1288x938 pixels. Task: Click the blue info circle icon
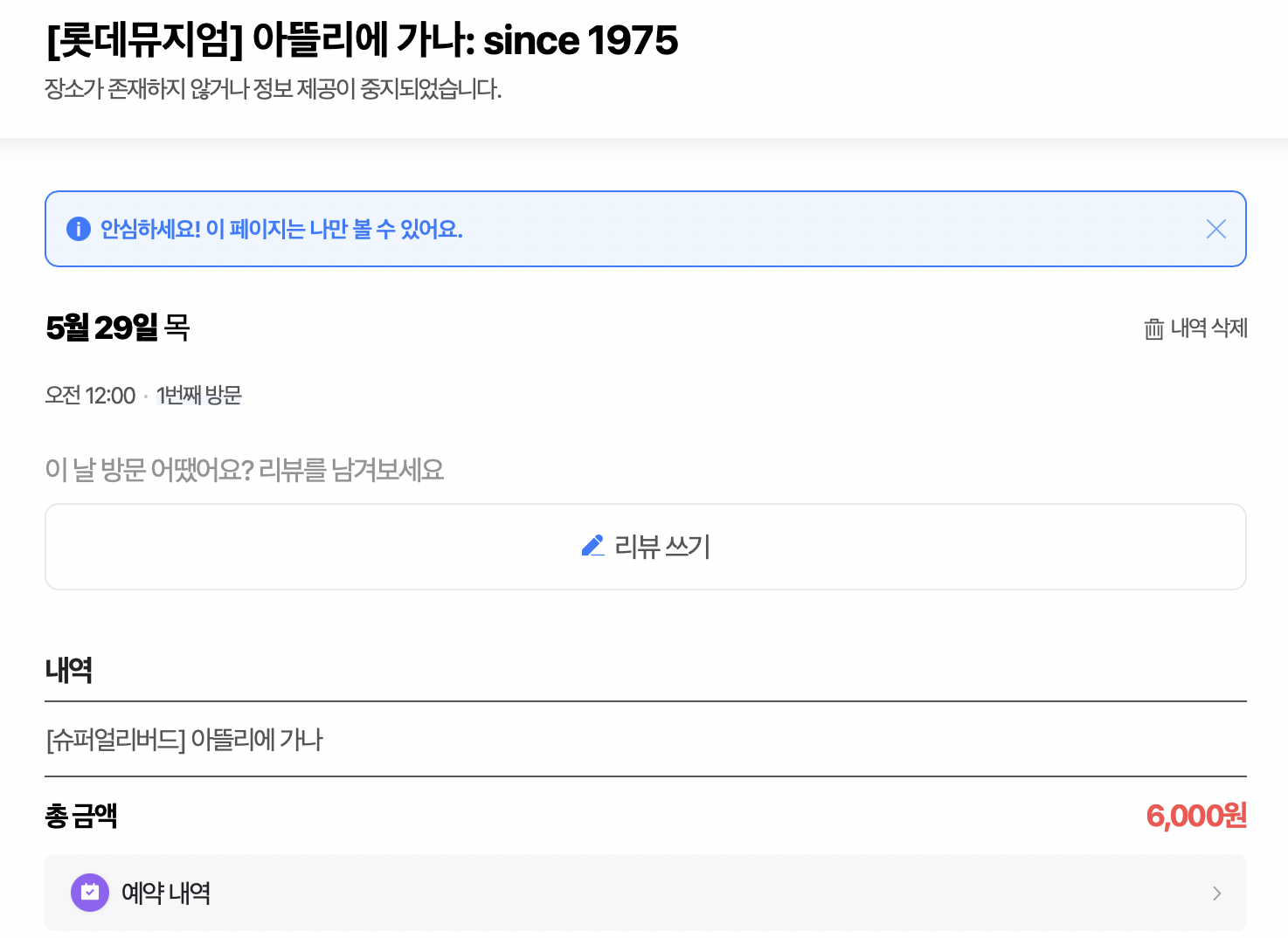pyautogui.click(x=79, y=229)
